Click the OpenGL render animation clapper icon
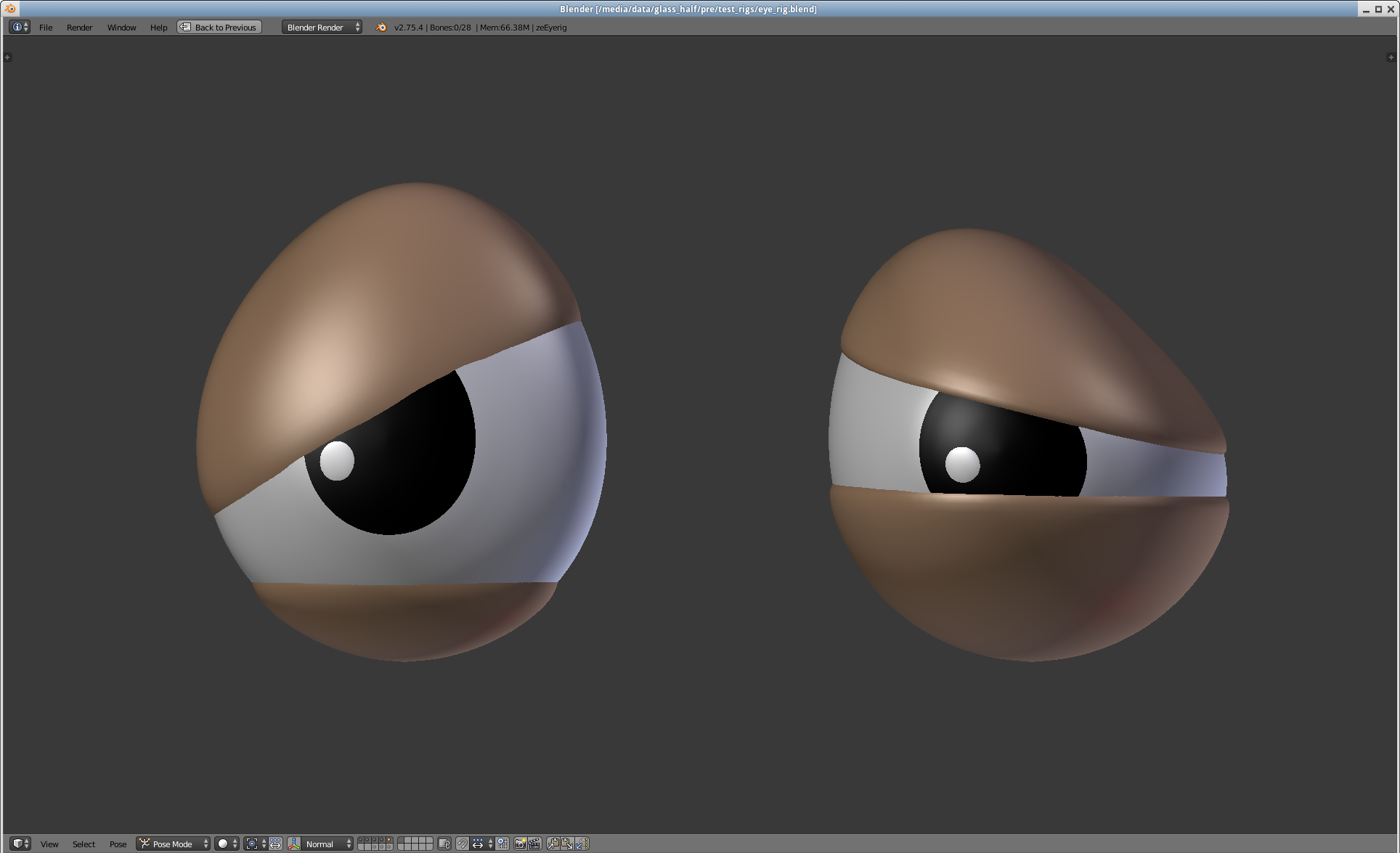The image size is (1400, 853). (534, 844)
